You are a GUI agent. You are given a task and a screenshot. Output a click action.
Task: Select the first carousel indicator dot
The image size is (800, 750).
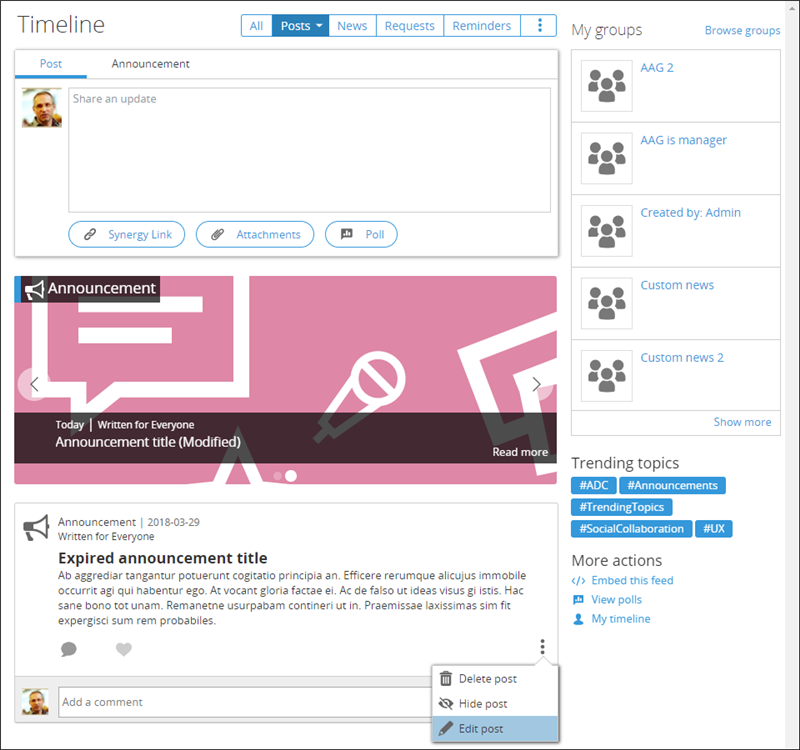point(277,476)
